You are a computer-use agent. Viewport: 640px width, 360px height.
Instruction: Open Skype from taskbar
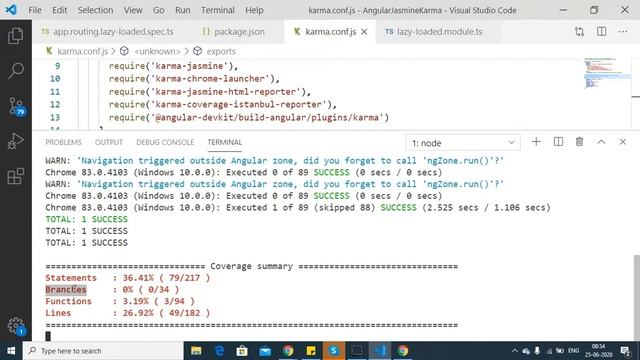pyautogui.click(x=333, y=351)
